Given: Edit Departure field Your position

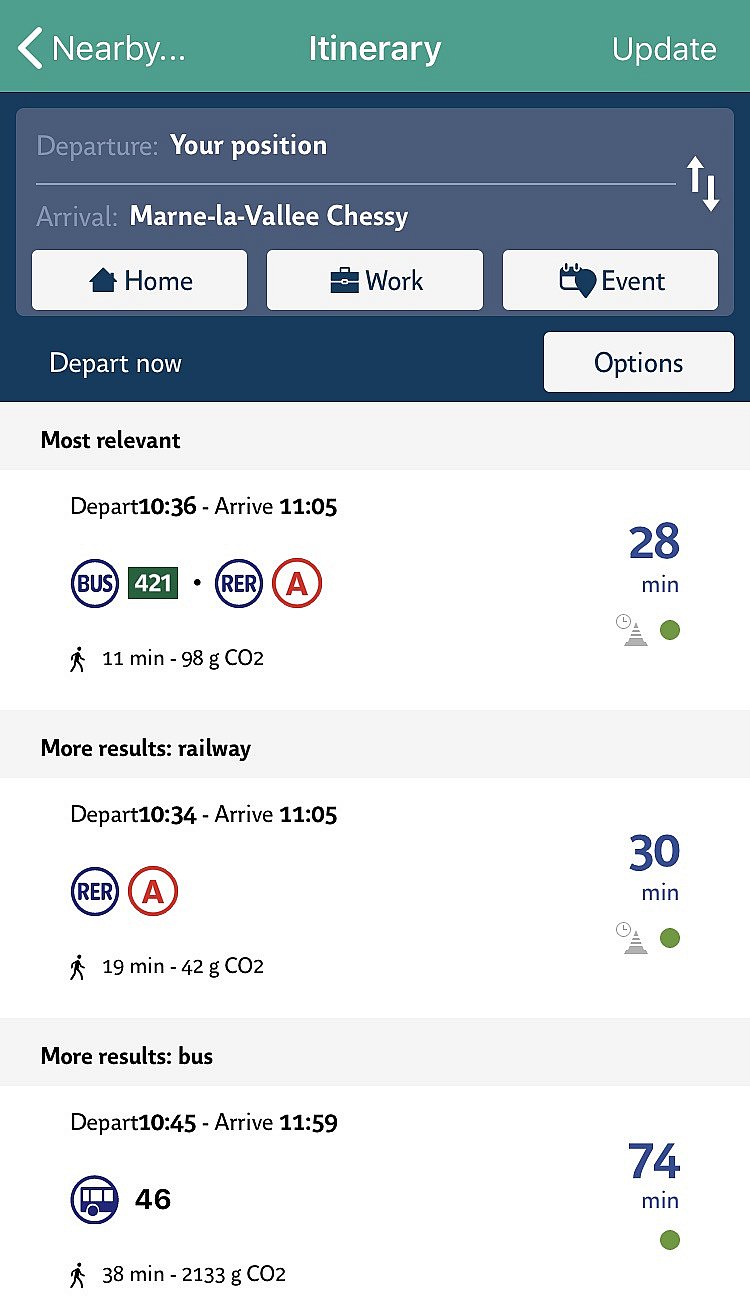Looking at the screenshot, I should [x=356, y=146].
